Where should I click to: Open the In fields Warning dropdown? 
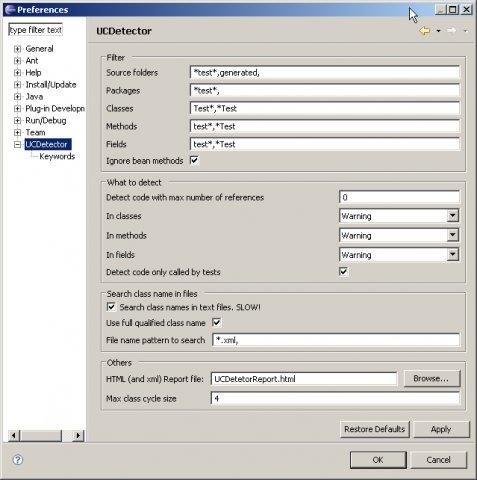pyautogui.click(x=452, y=255)
